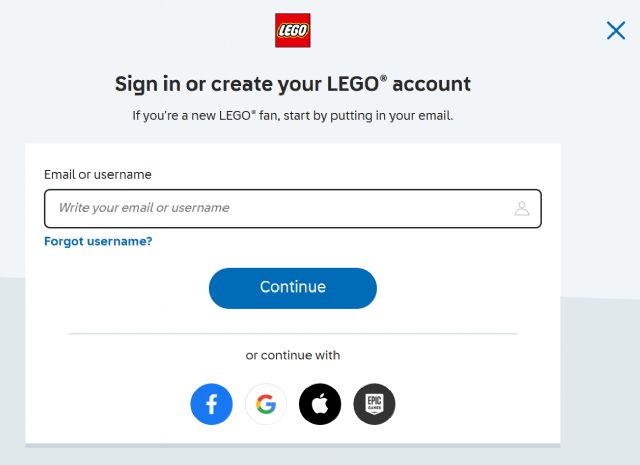The height and width of the screenshot is (465, 640).
Task: Choose the Apple sign-in icon
Action: 320,404
